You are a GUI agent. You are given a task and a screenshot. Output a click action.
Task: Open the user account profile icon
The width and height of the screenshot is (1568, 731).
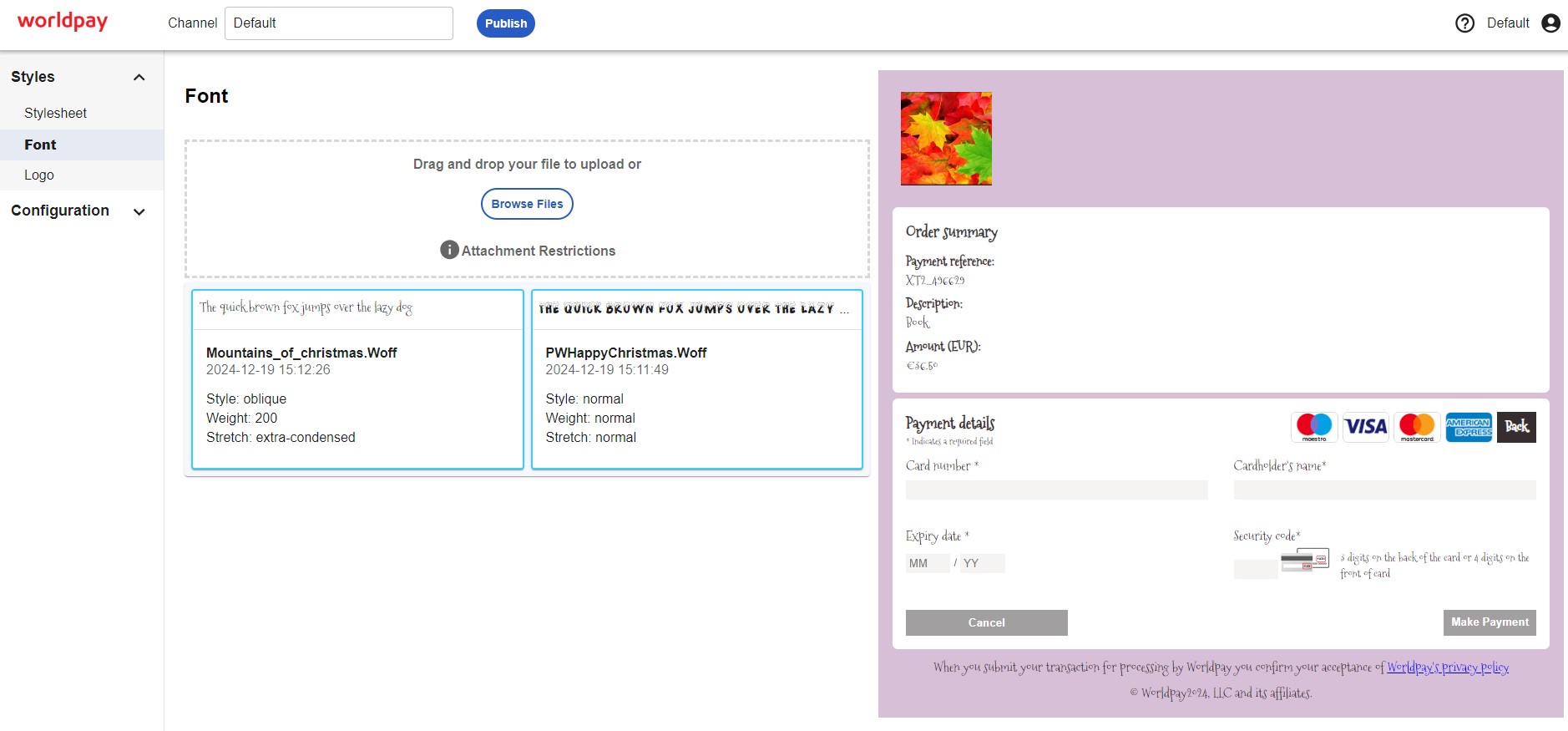[x=1550, y=23]
